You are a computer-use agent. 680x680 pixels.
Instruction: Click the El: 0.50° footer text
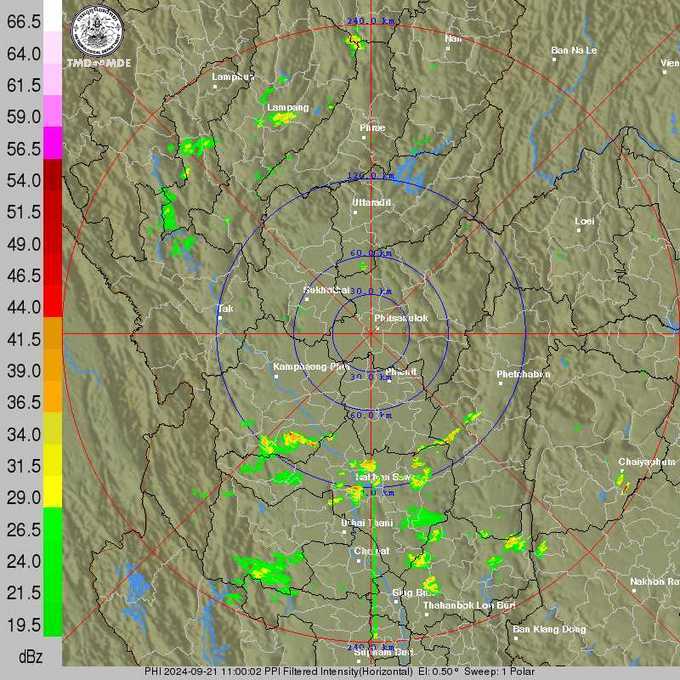[x=438, y=672]
